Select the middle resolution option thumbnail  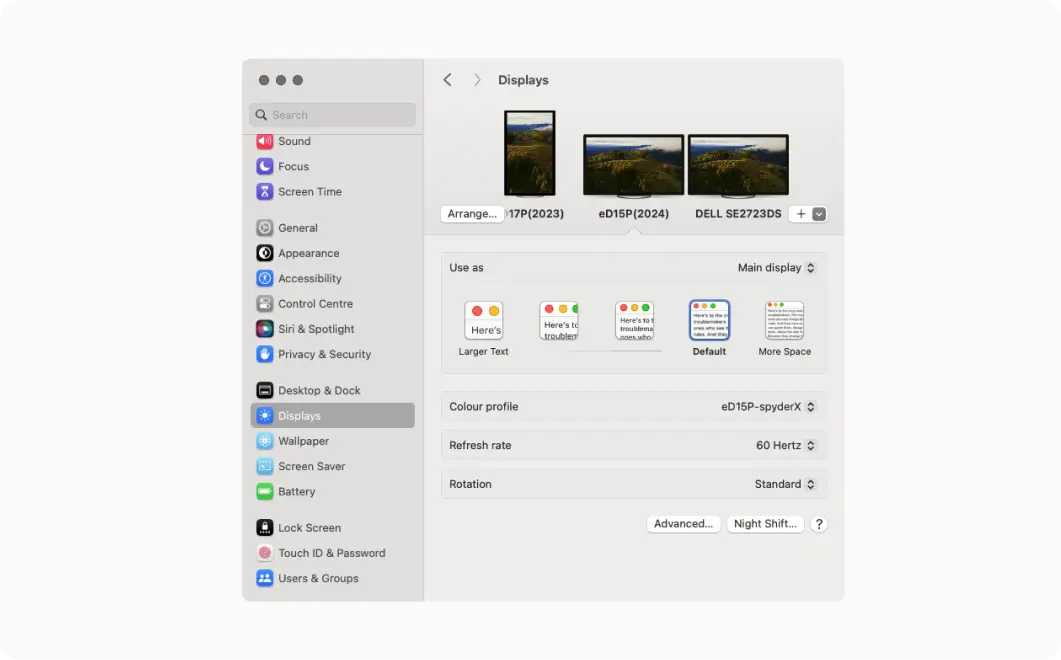pos(634,321)
